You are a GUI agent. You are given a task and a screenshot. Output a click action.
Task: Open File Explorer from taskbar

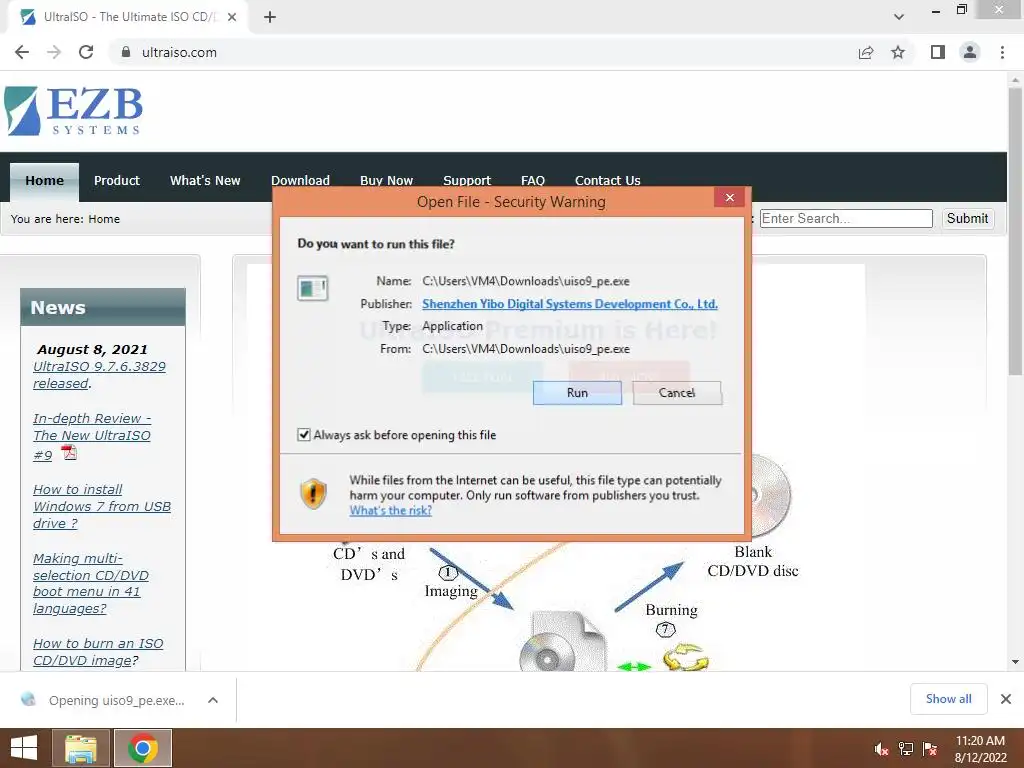[x=81, y=748]
